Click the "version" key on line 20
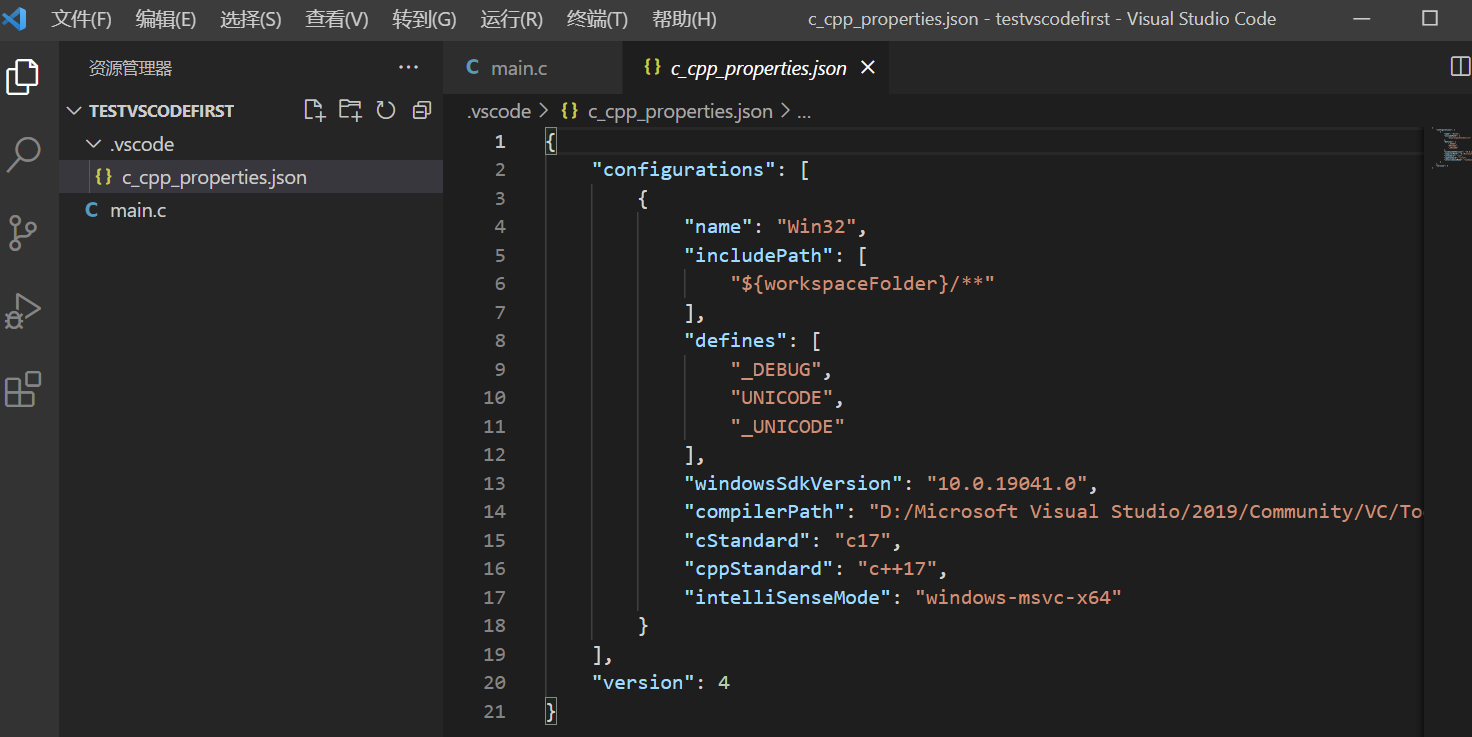 pyautogui.click(x=643, y=683)
